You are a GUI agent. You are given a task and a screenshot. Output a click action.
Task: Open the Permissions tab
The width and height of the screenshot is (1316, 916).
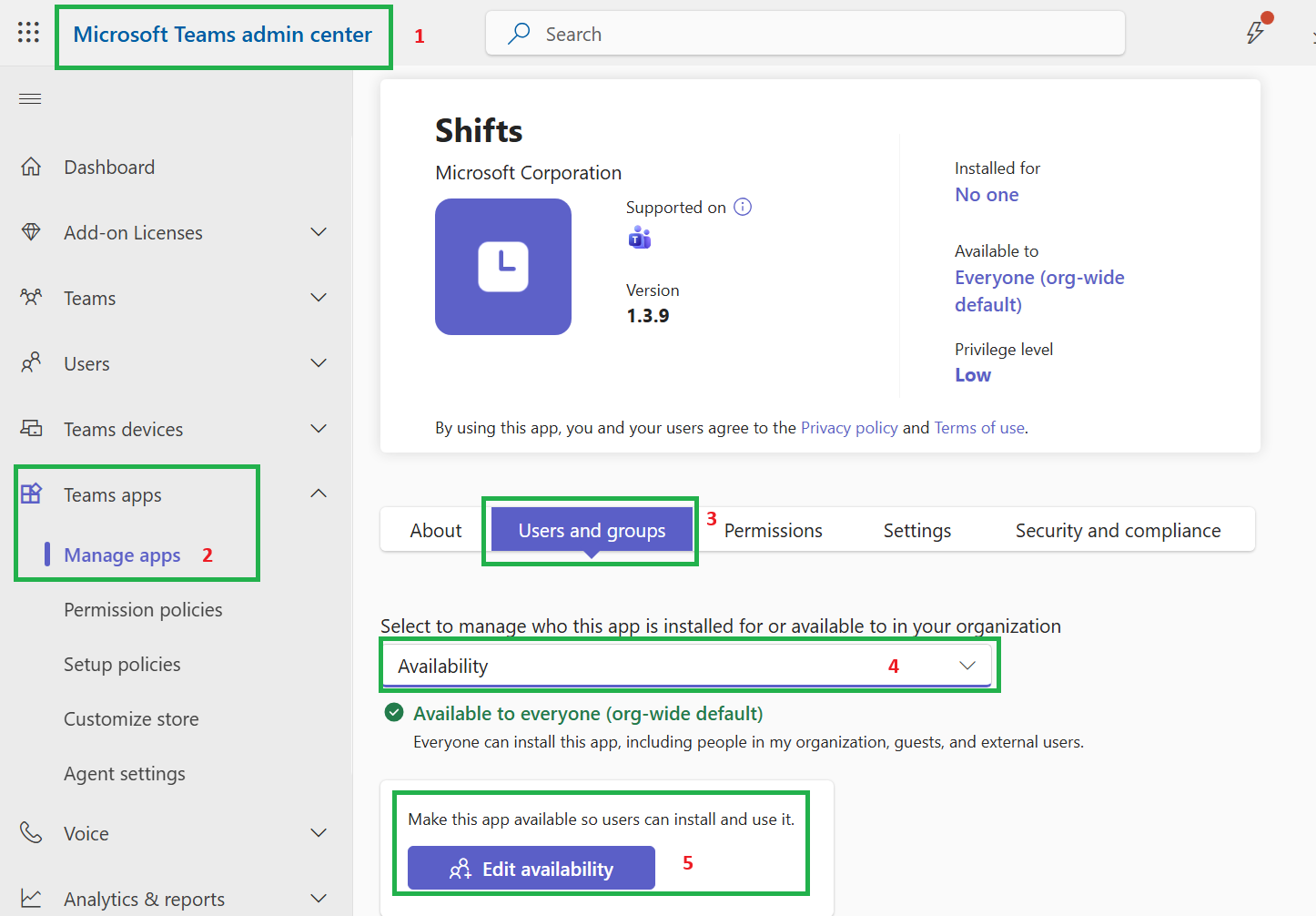774,530
